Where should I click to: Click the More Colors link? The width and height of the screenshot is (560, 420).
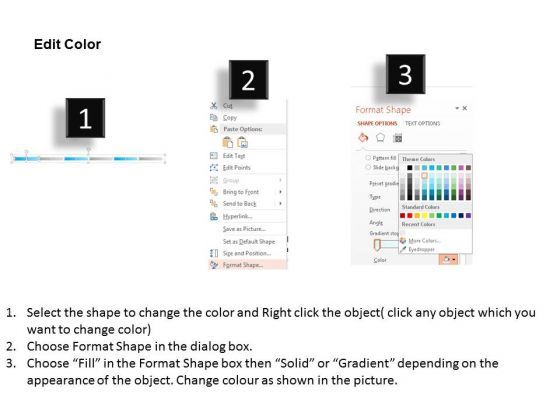424,240
